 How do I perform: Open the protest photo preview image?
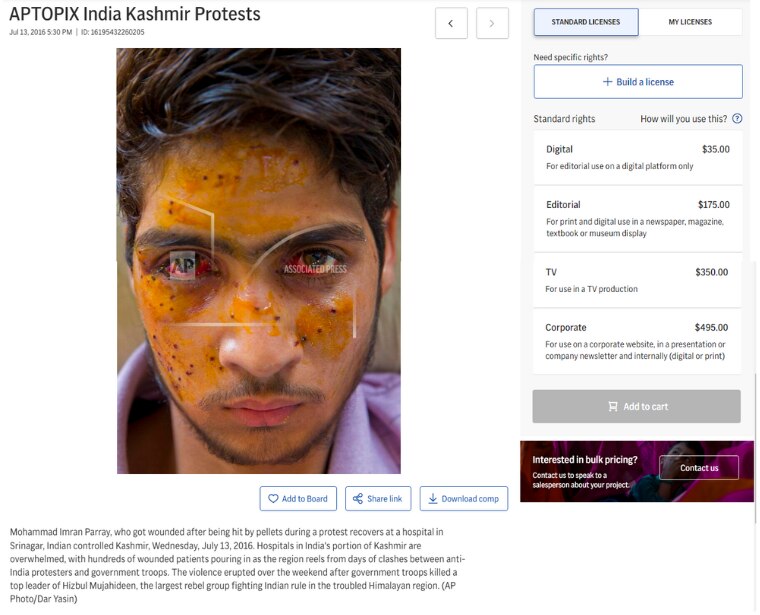point(258,260)
